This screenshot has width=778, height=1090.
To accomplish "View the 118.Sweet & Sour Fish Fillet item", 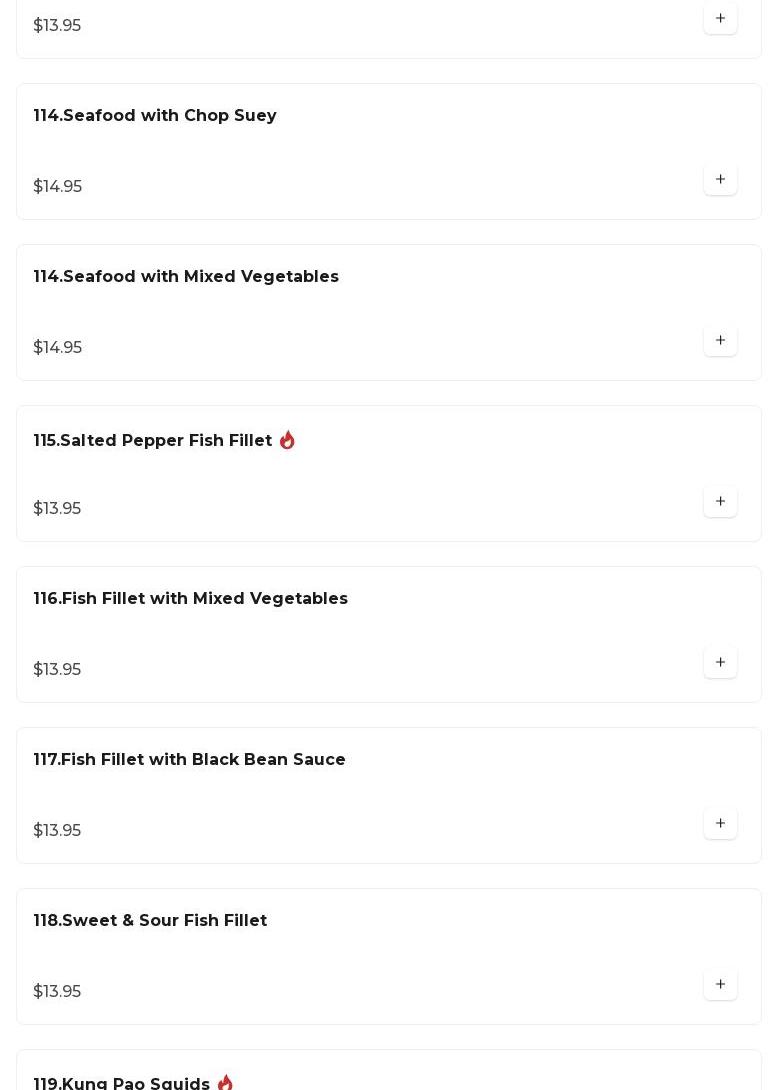I will point(150,921).
